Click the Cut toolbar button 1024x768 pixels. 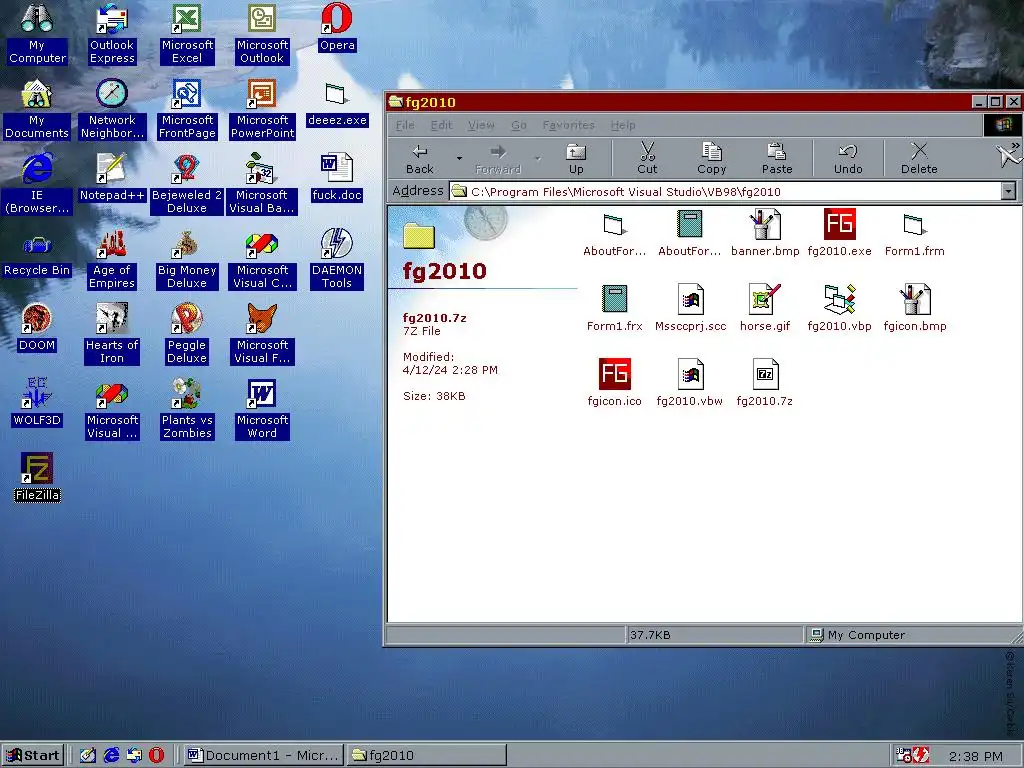(647, 159)
